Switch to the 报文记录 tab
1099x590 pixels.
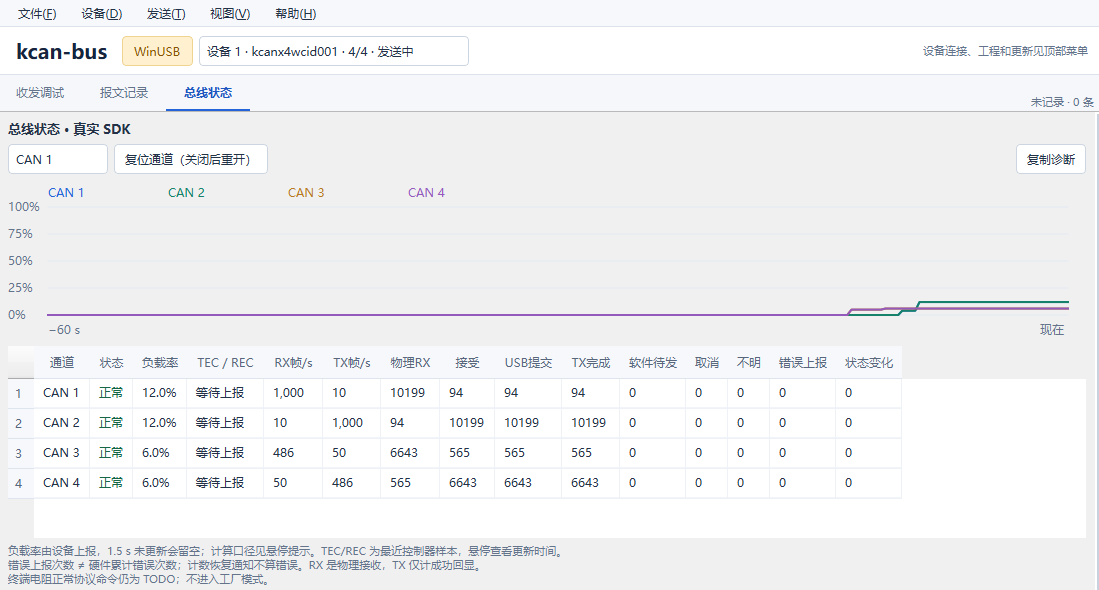pyautogui.click(x=124, y=92)
